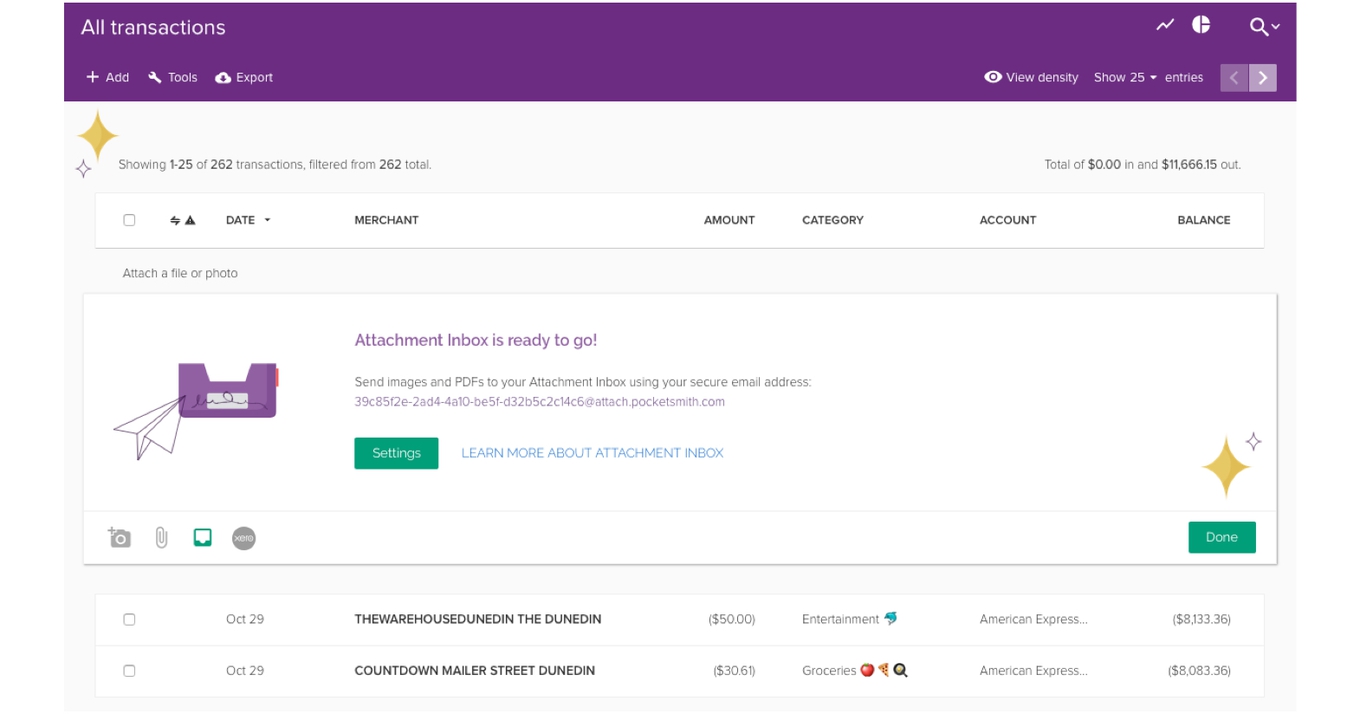
Task: Check the Warehouse Dunedin transaction checkbox
Action: click(129, 620)
